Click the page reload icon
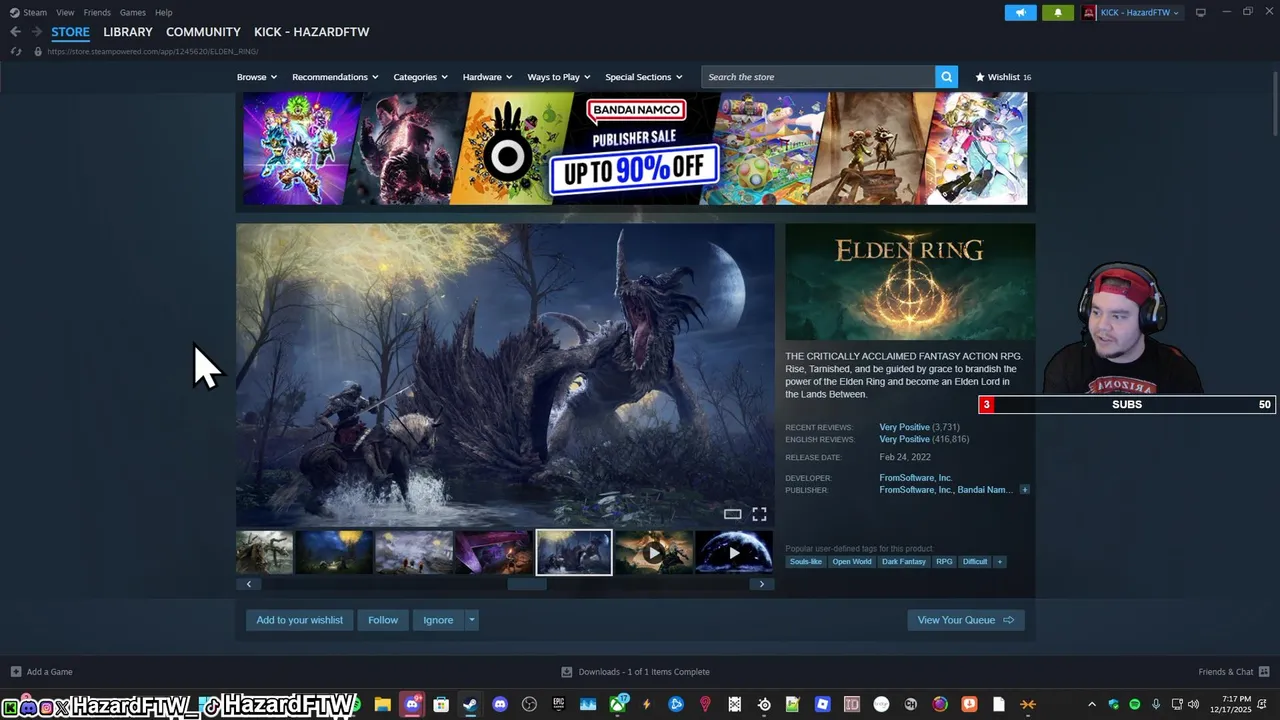Screen dimensions: 1280x720 [16, 51]
